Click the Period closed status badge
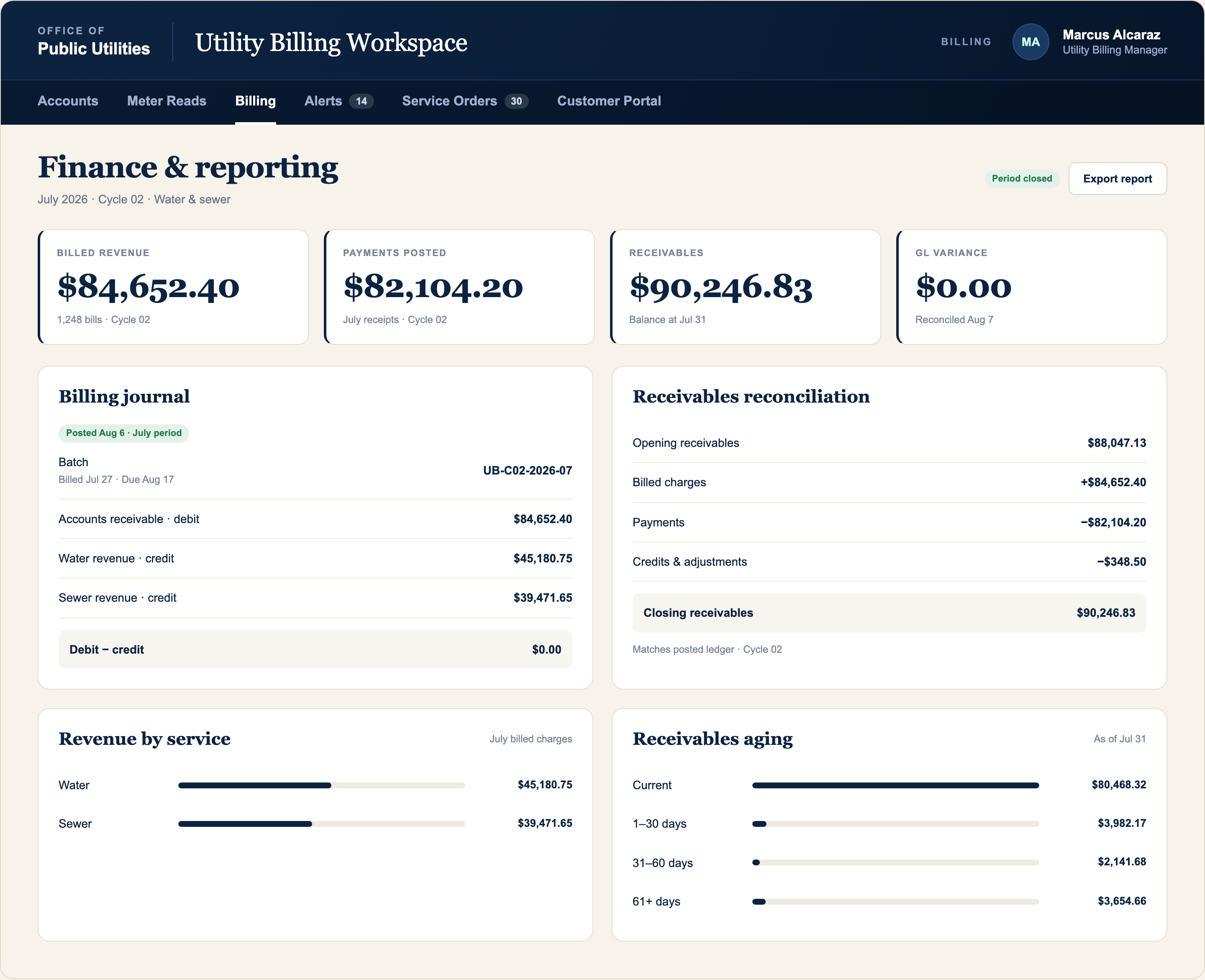Image resolution: width=1205 pixels, height=980 pixels. pos(1022,179)
